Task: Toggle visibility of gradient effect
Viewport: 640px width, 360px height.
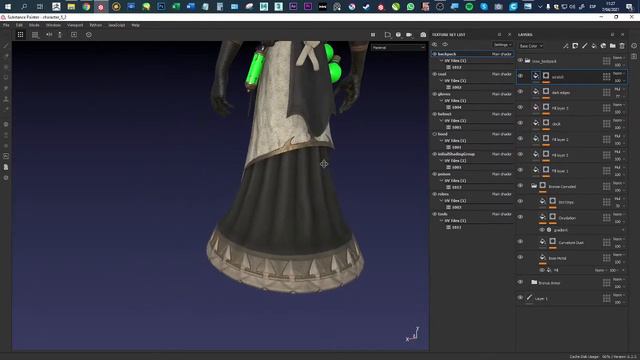Action: click(542, 230)
